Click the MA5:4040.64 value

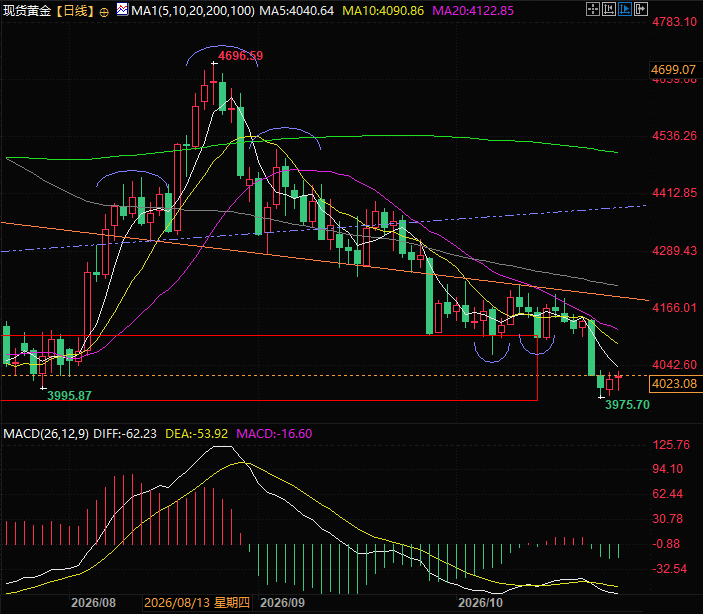click(297, 10)
